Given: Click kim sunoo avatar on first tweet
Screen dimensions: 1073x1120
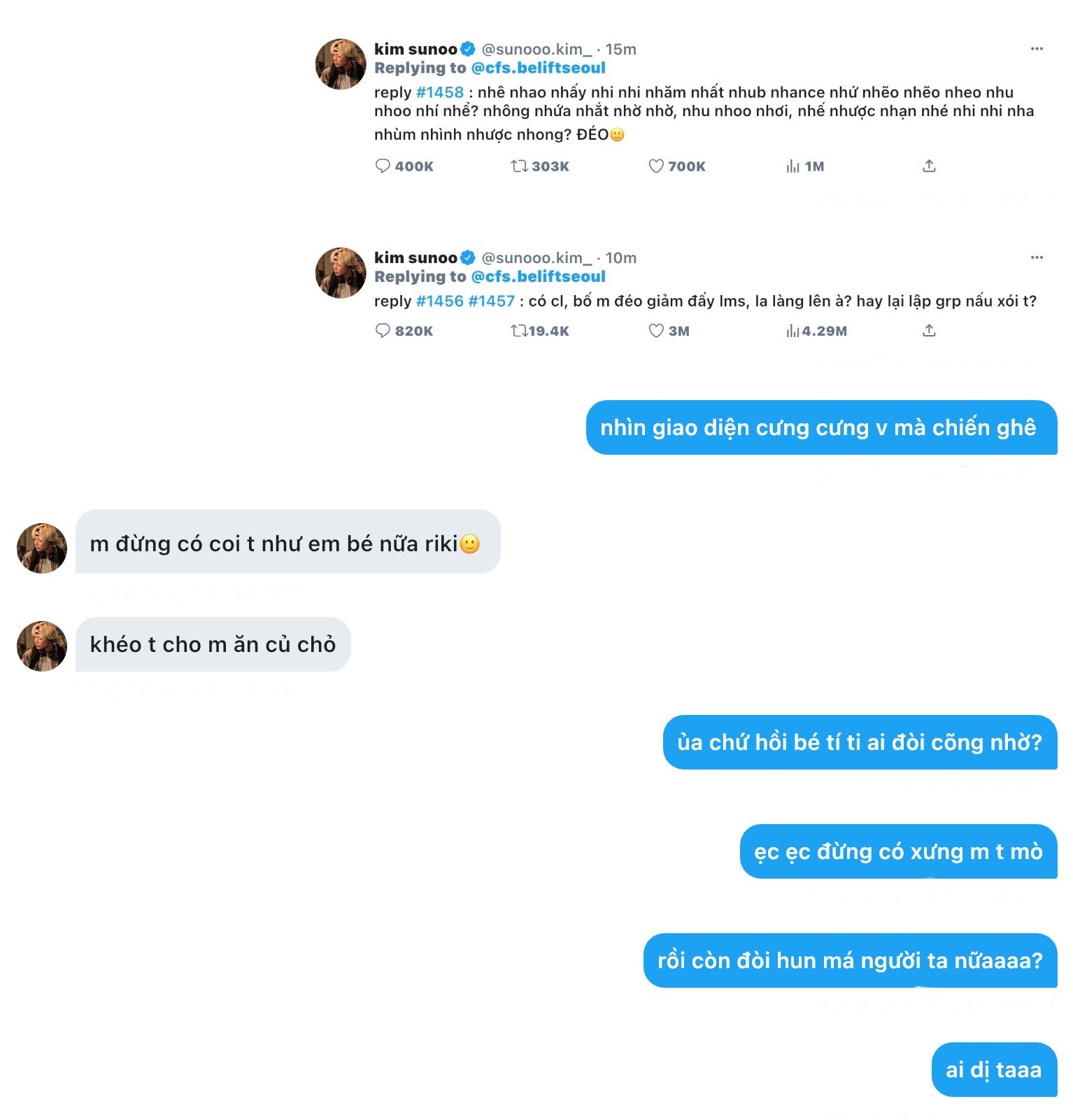Looking at the screenshot, I should (x=341, y=64).
